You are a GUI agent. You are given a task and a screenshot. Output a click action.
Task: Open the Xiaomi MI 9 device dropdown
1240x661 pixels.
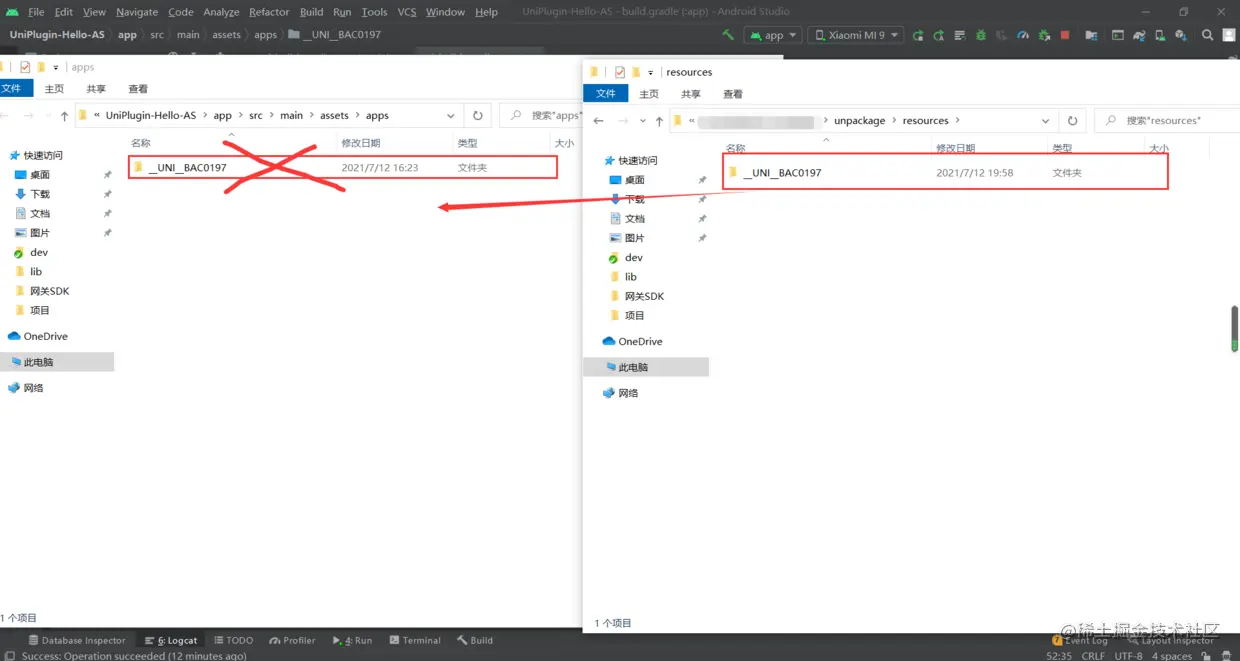pos(855,35)
